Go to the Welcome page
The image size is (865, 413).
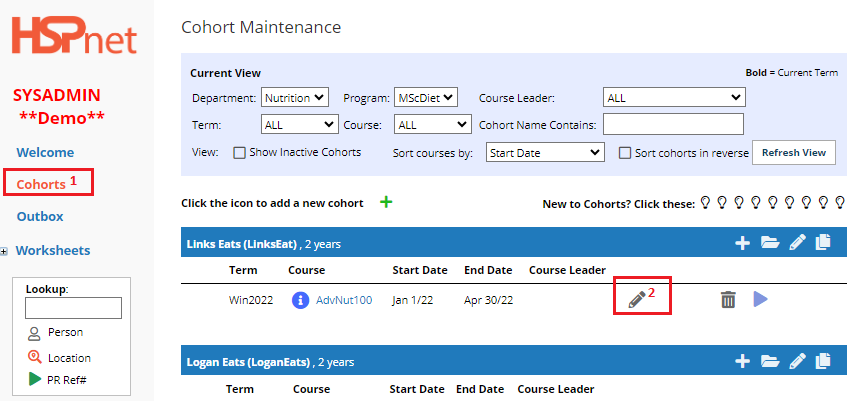pos(45,153)
